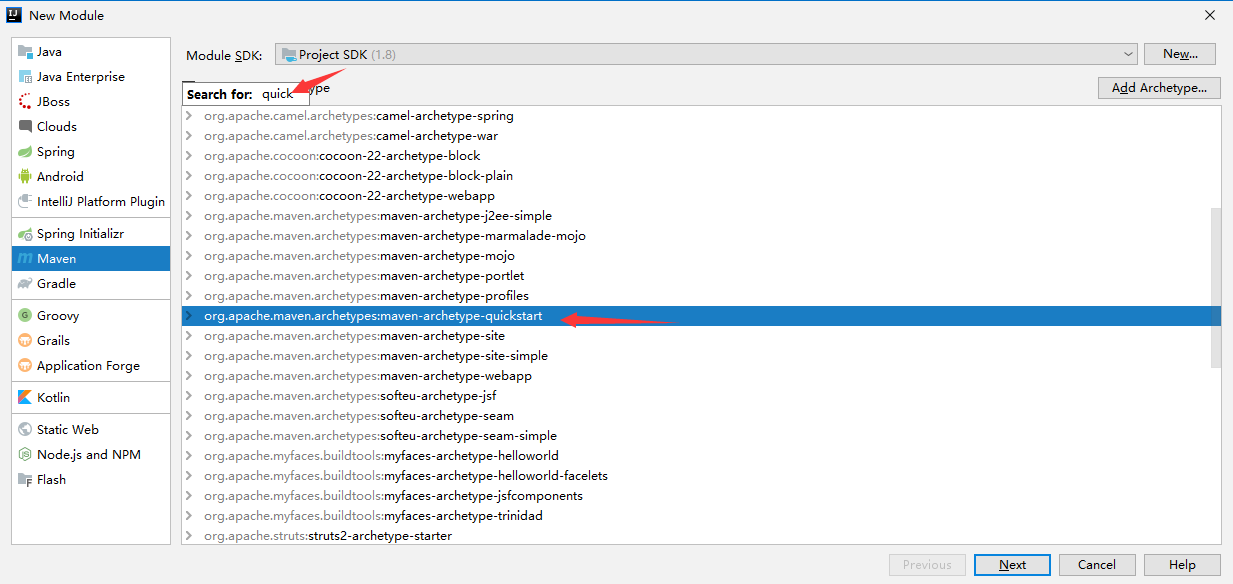Choose Gradle module type

[x=91, y=284]
